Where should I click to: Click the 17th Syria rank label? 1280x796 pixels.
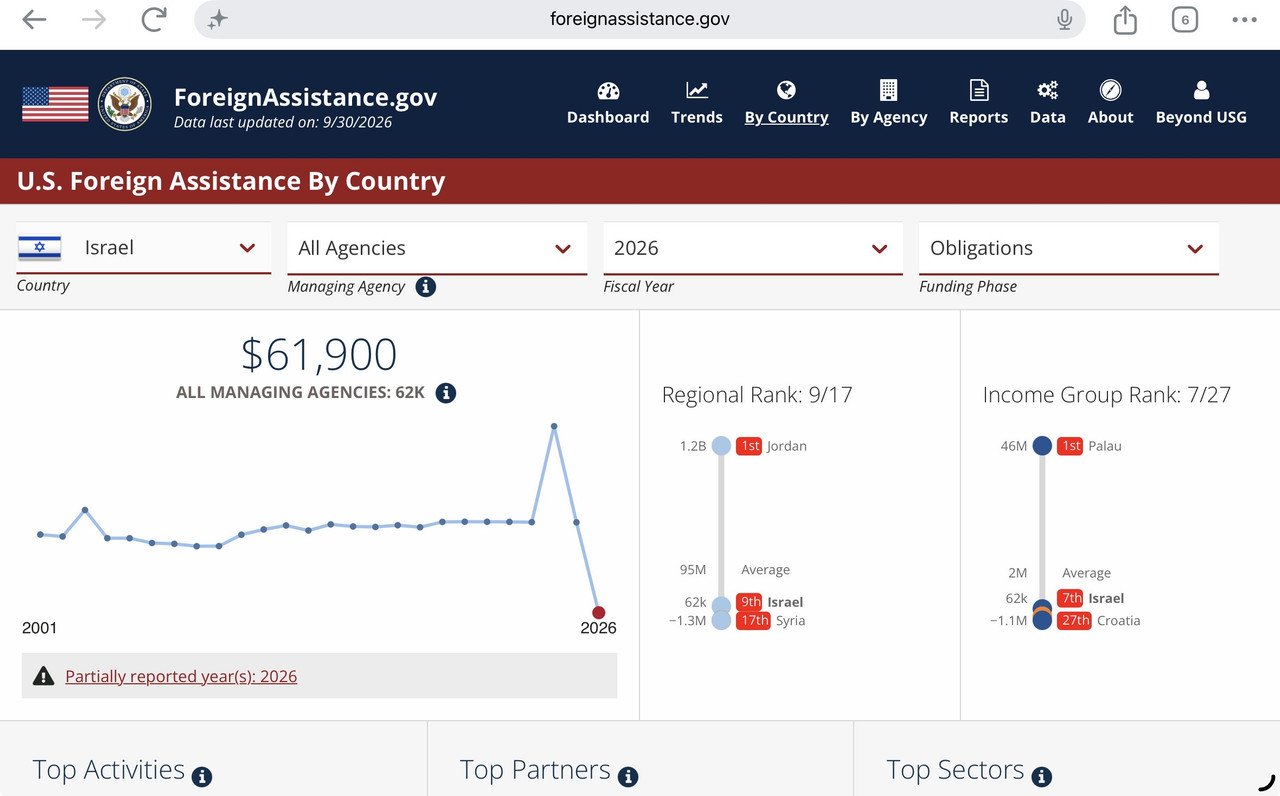pyautogui.click(x=754, y=620)
